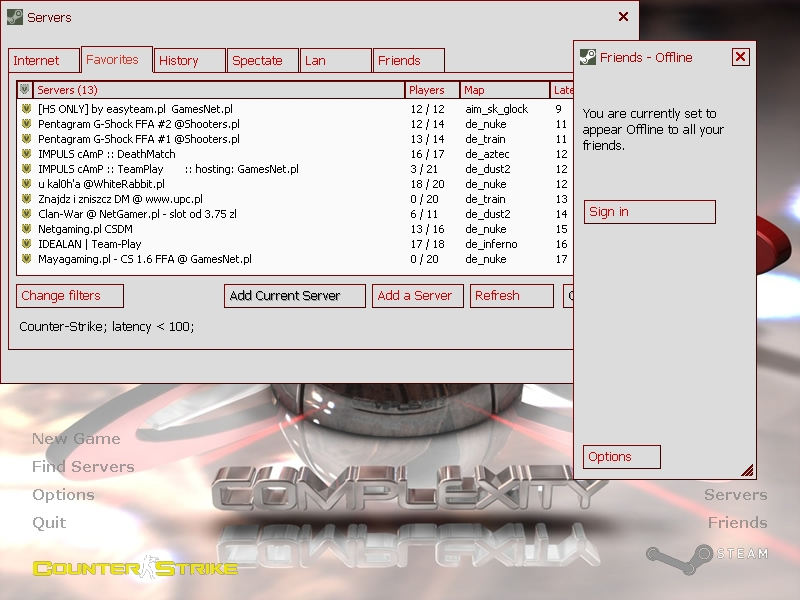The width and height of the screenshot is (800, 600).
Task: Click filter text 'Counter-Strike; latency < 100;'
Action: [x=107, y=327]
